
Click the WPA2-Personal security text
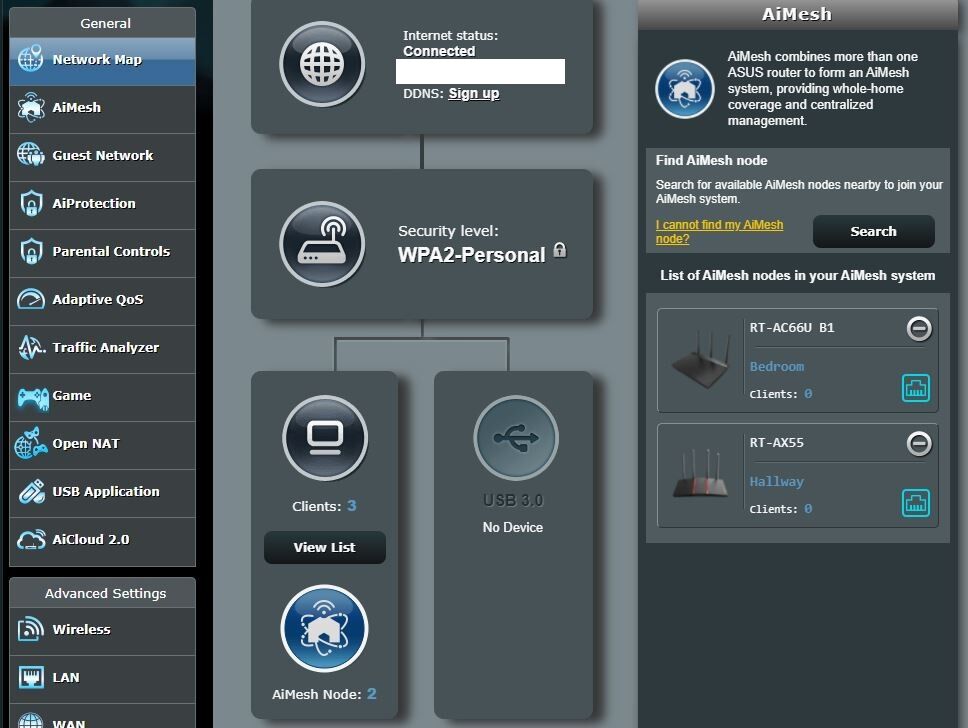[472, 254]
